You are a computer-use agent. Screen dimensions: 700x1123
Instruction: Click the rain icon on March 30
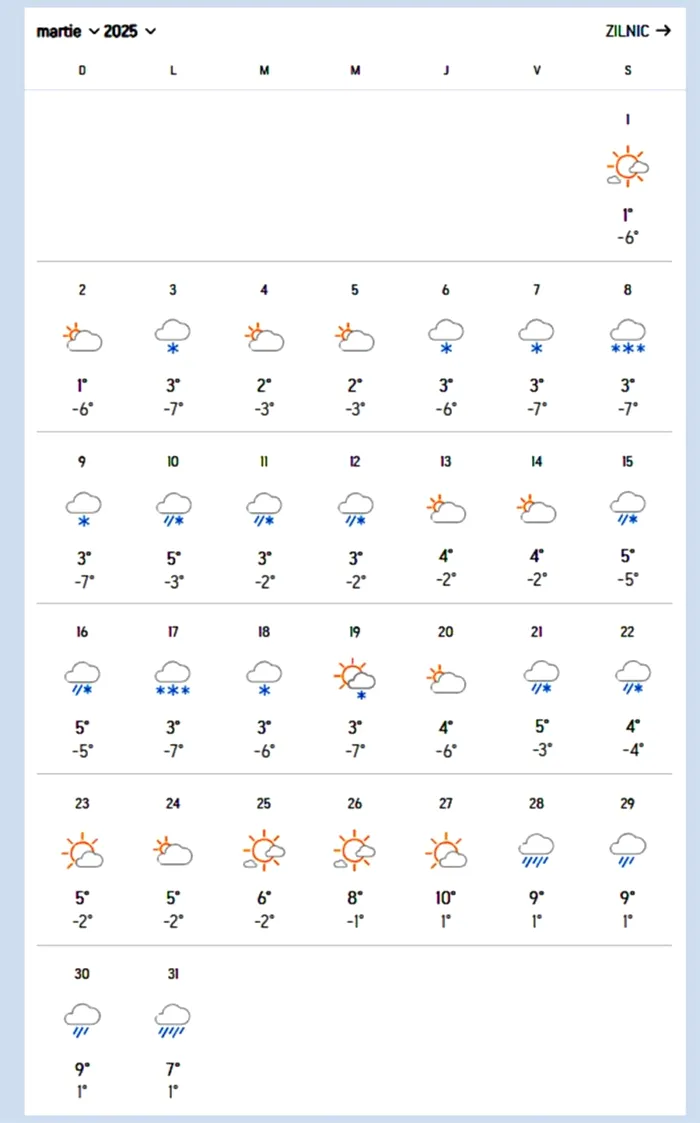click(82, 1021)
